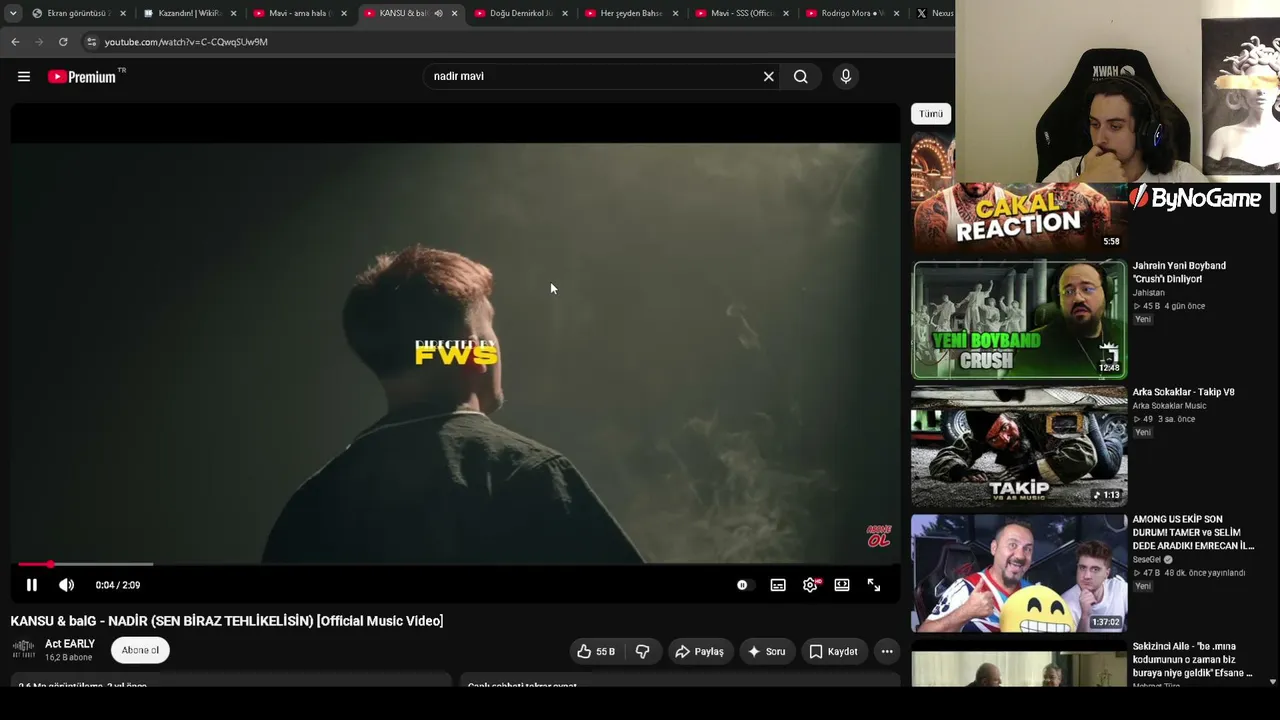This screenshot has height=720, width=1280.
Task: Open the Act EARLY channel avatar
Action: coord(23,650)
